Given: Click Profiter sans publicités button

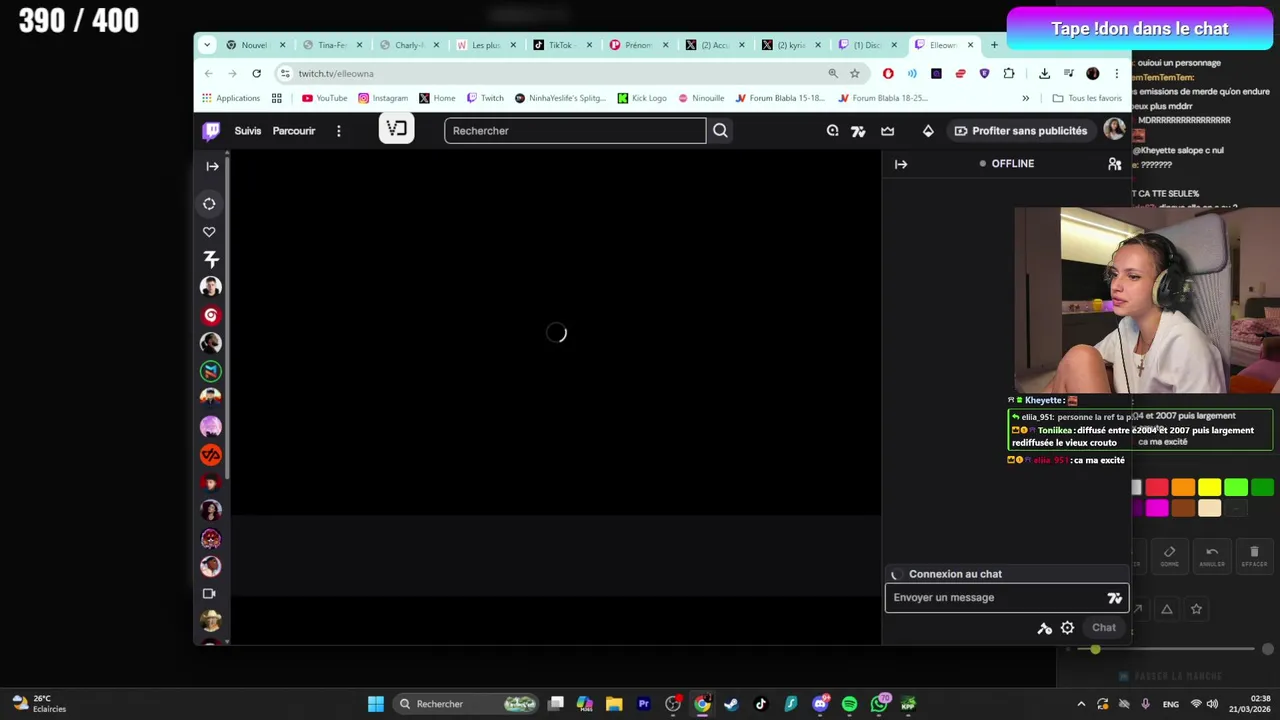Looking at the screenshot, I should pyautogui.click(x=1020, y=131).
